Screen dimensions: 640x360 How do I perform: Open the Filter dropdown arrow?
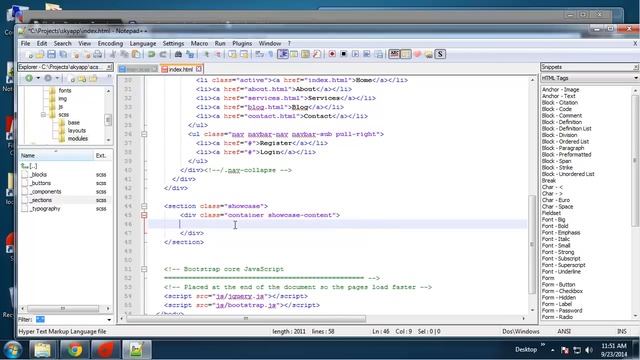click(x=109, y=320)
